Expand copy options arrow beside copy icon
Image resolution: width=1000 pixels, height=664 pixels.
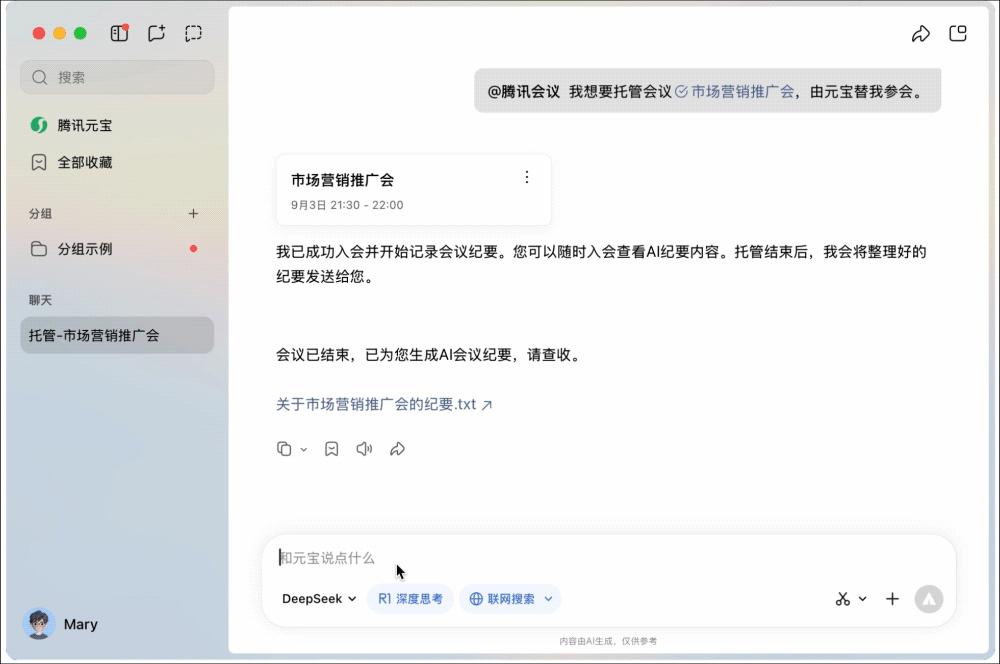point(304,450)
